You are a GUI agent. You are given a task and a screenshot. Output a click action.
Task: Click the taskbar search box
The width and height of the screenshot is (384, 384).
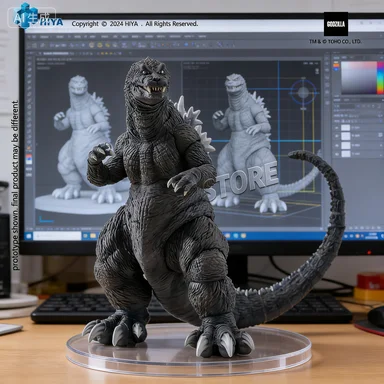tap(57, 236)
